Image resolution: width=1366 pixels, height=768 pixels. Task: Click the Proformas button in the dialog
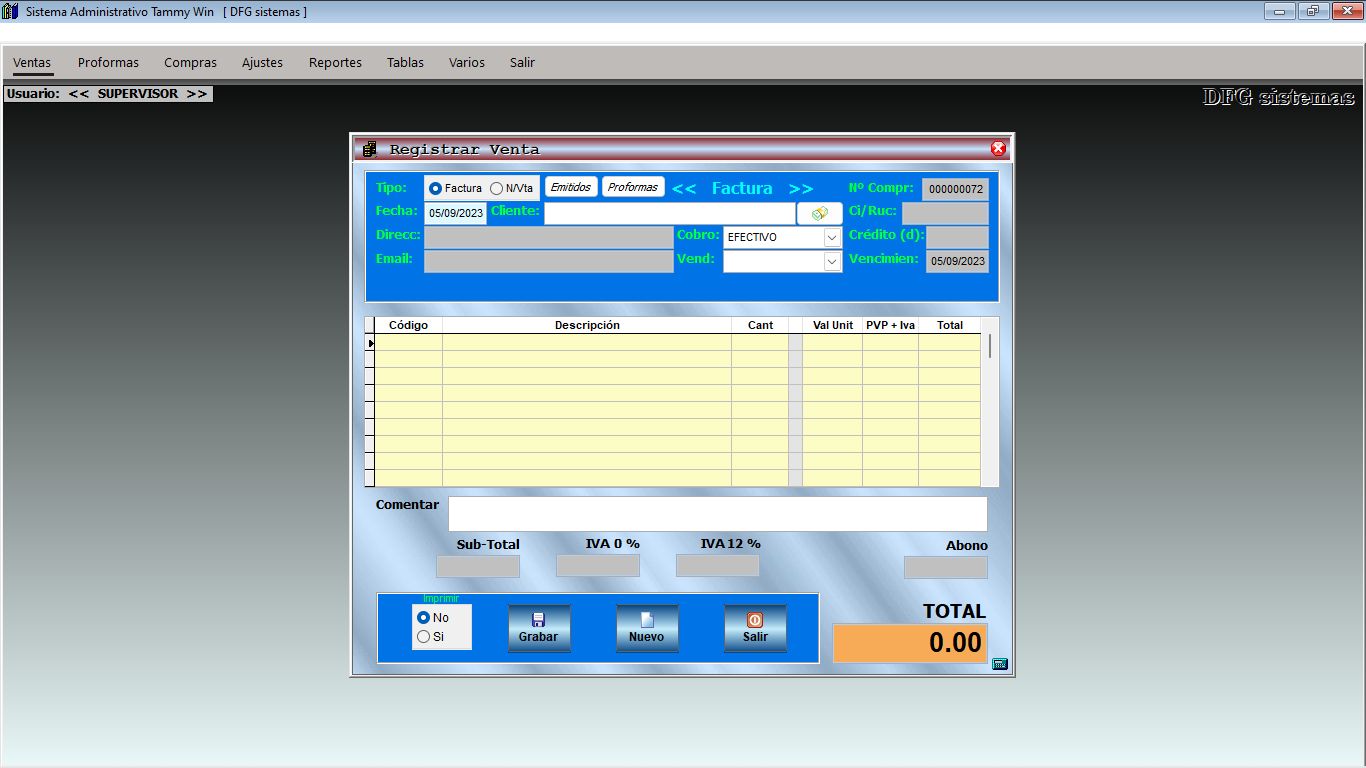pyautogui.click(x=633, y=187)
